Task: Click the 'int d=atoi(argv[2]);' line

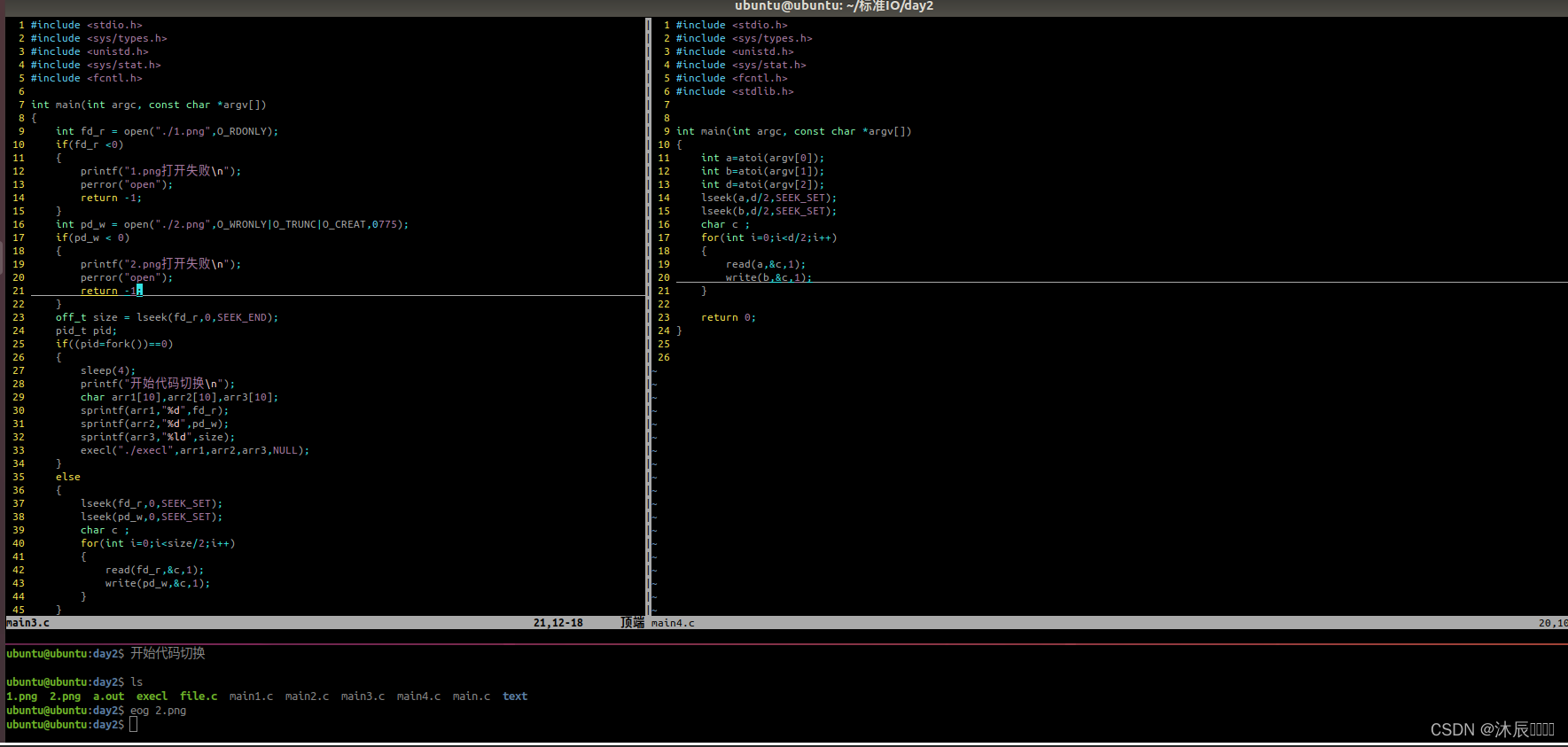Action: tap(762, 184)
